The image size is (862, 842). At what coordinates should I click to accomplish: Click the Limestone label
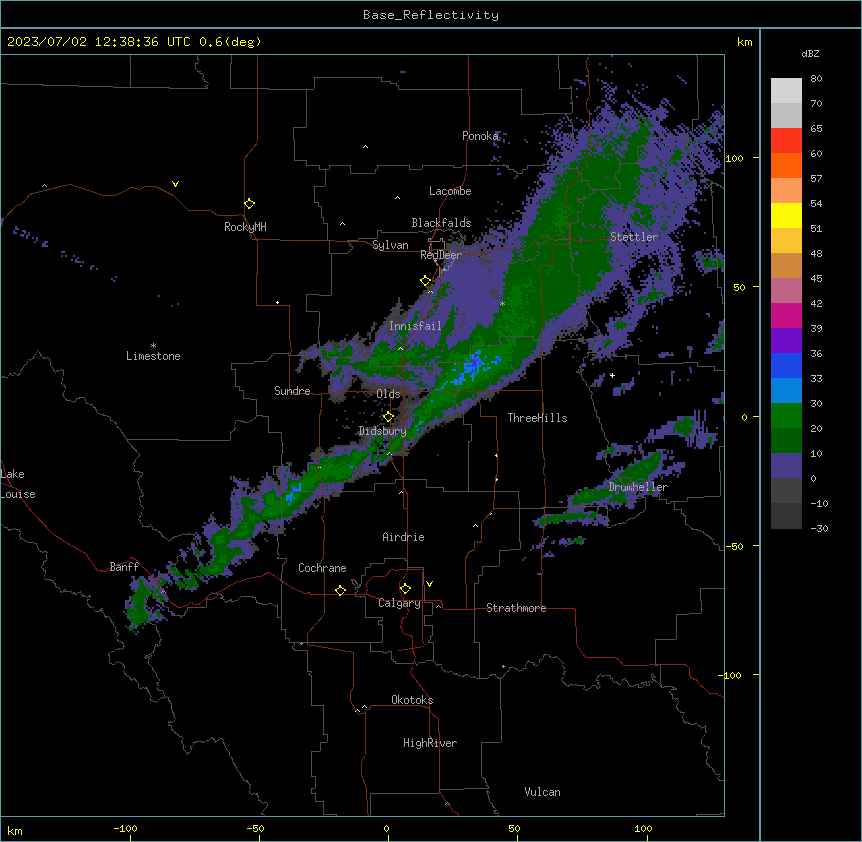153,356
